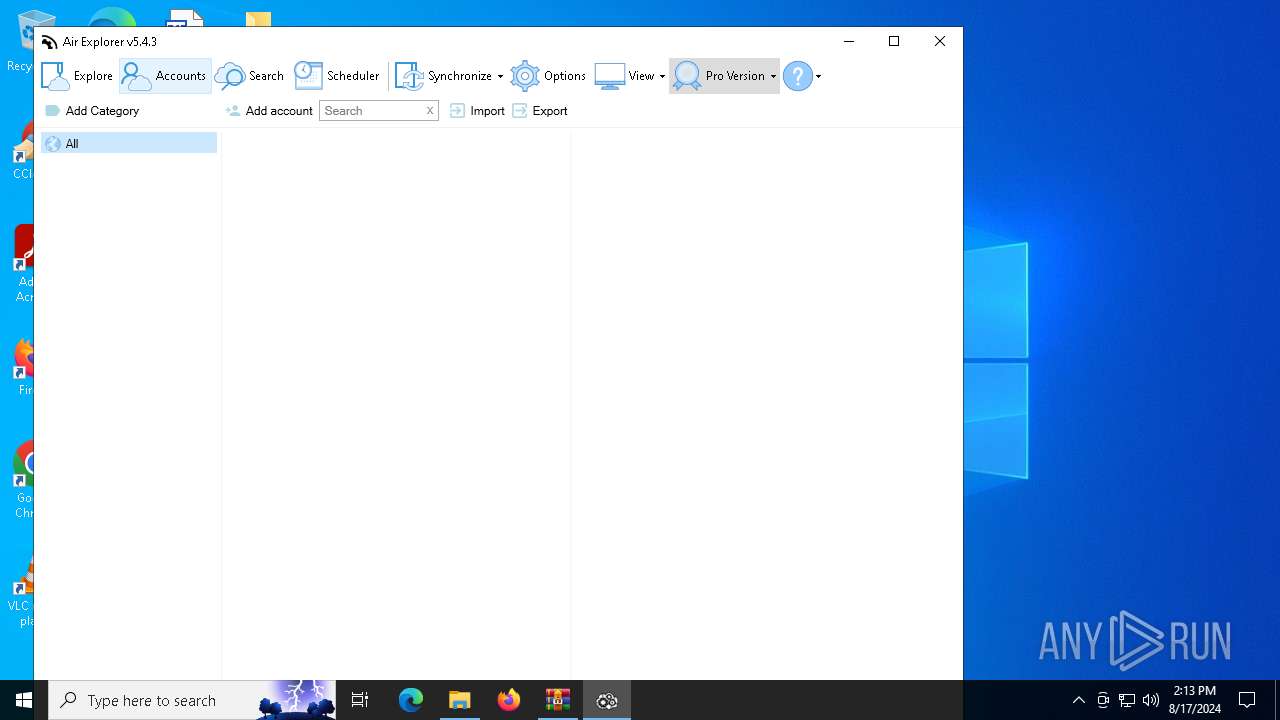Open WinRAR from taskbar
This screenshot has height=720, width=1280.
pyautogui.click(x=558, y=700)
